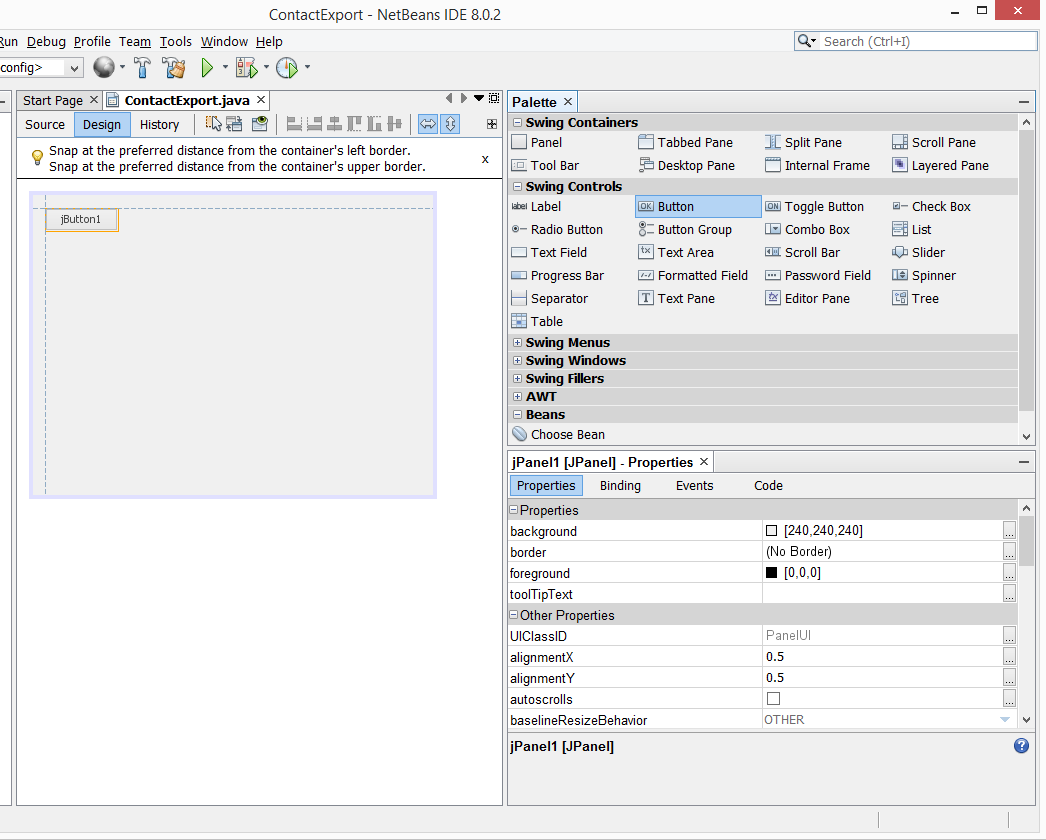
Task: Expand the Swing Menus palette category
Action: click(517, 343)
